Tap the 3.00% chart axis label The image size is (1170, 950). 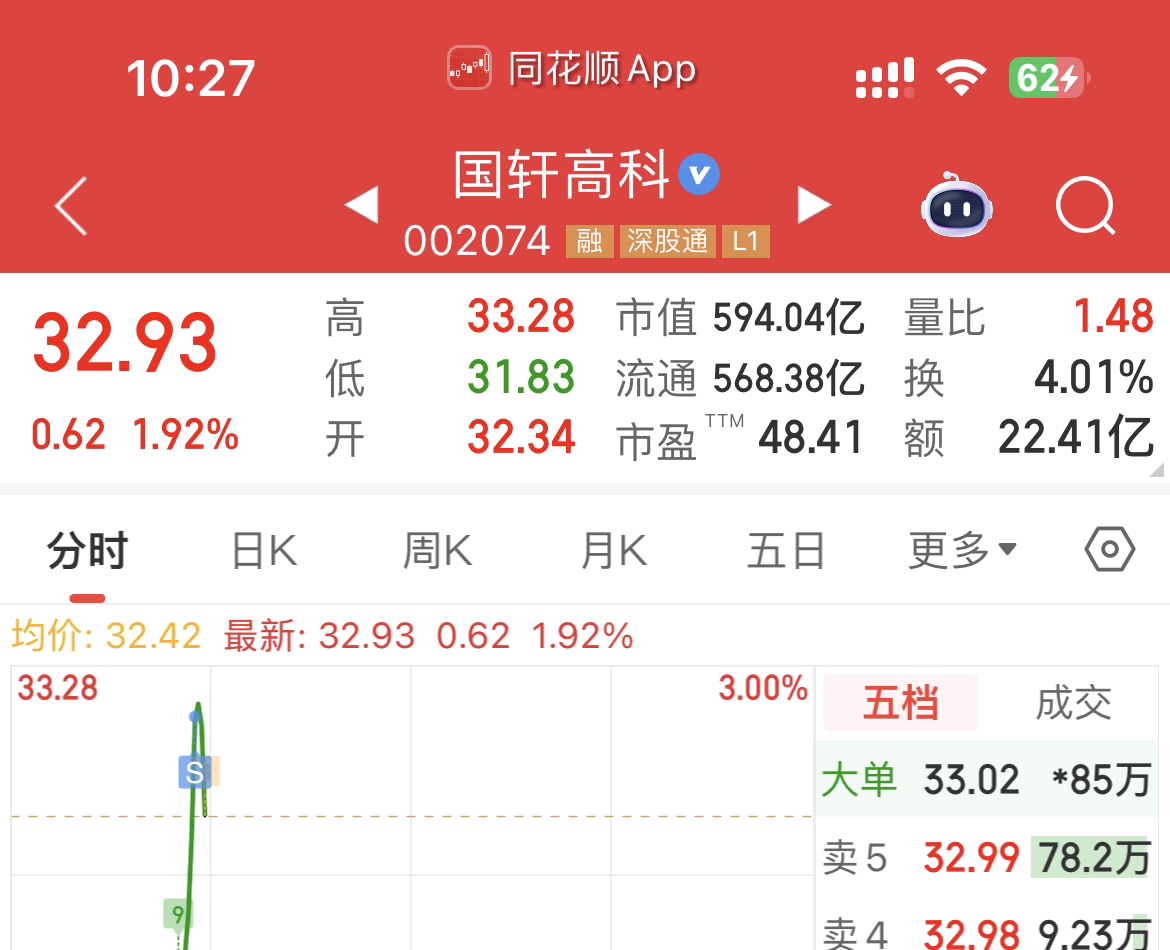tap(763, 687)
